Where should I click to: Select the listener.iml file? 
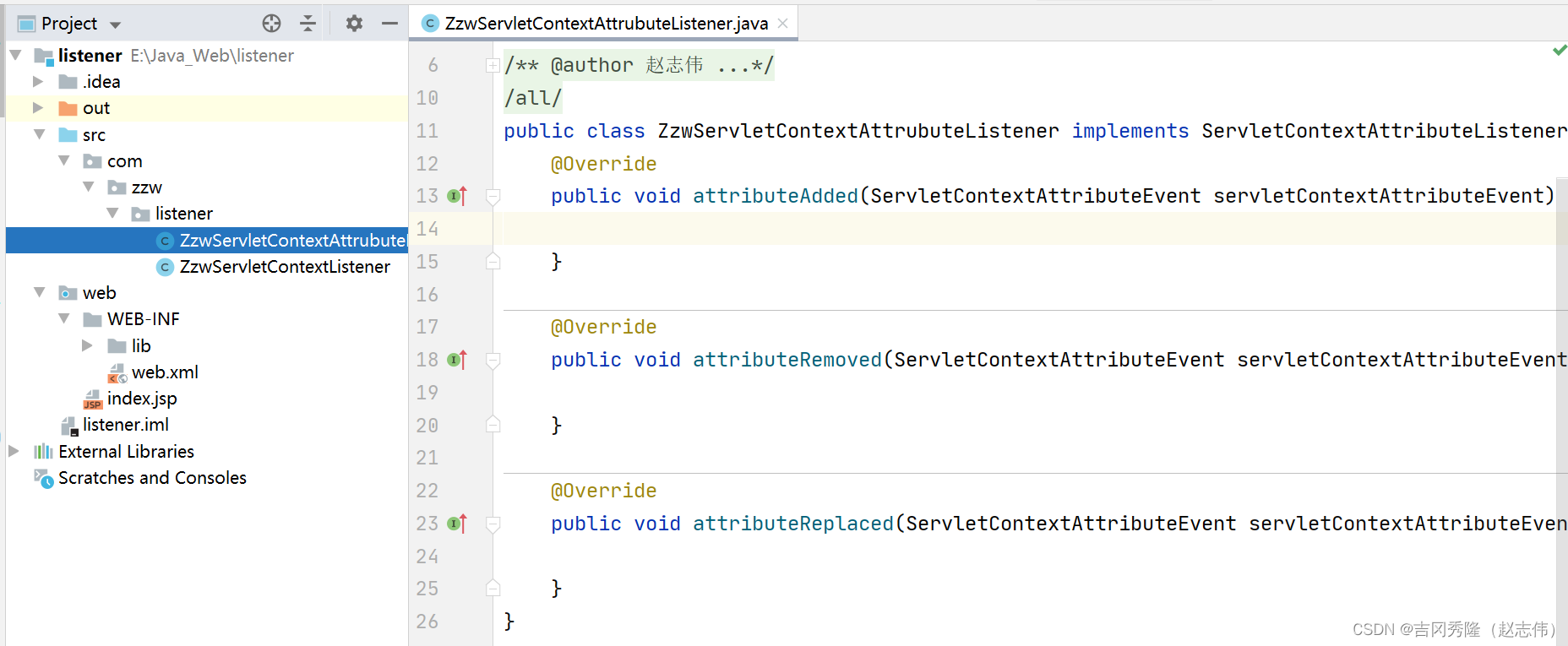click(126, 425)
